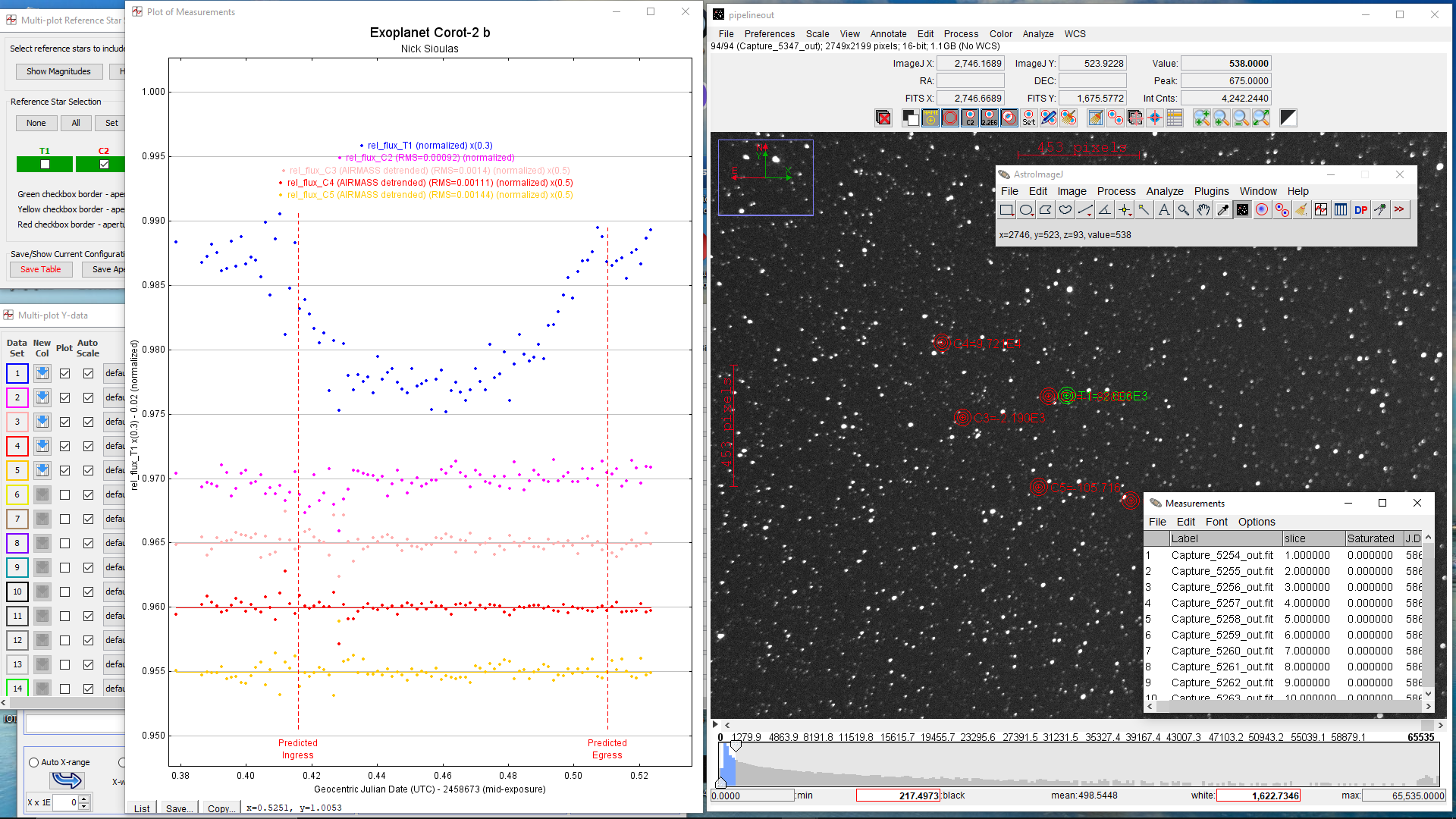Viewport: 1456px width, 819px height.
Task: Open New Col dropdown for data set 4
Action: pyautogui.click(x=42, y=446)
